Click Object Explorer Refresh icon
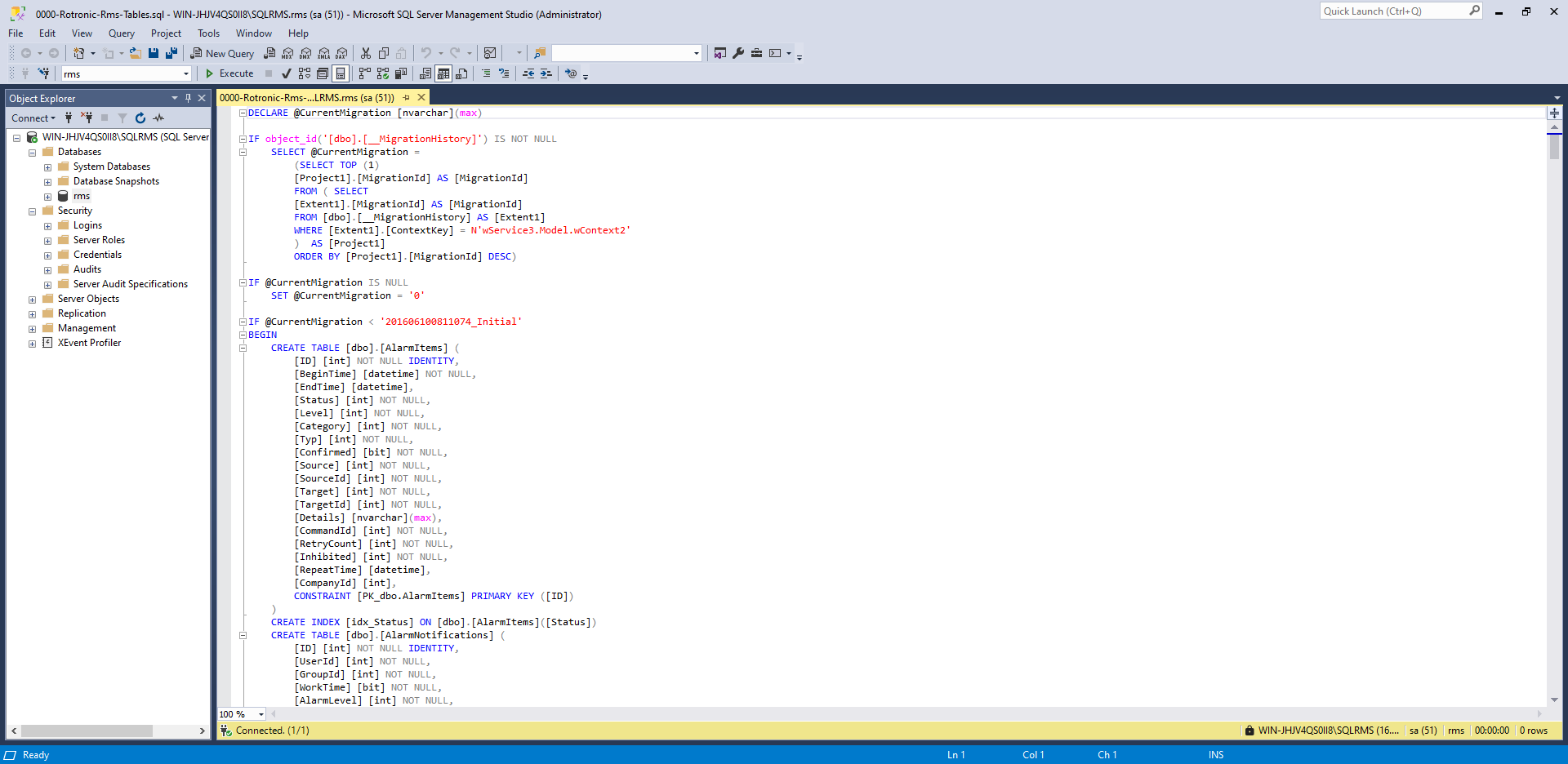Image resolution: width=1568 pixels, height=764 pixels. [x=140, y=118]
